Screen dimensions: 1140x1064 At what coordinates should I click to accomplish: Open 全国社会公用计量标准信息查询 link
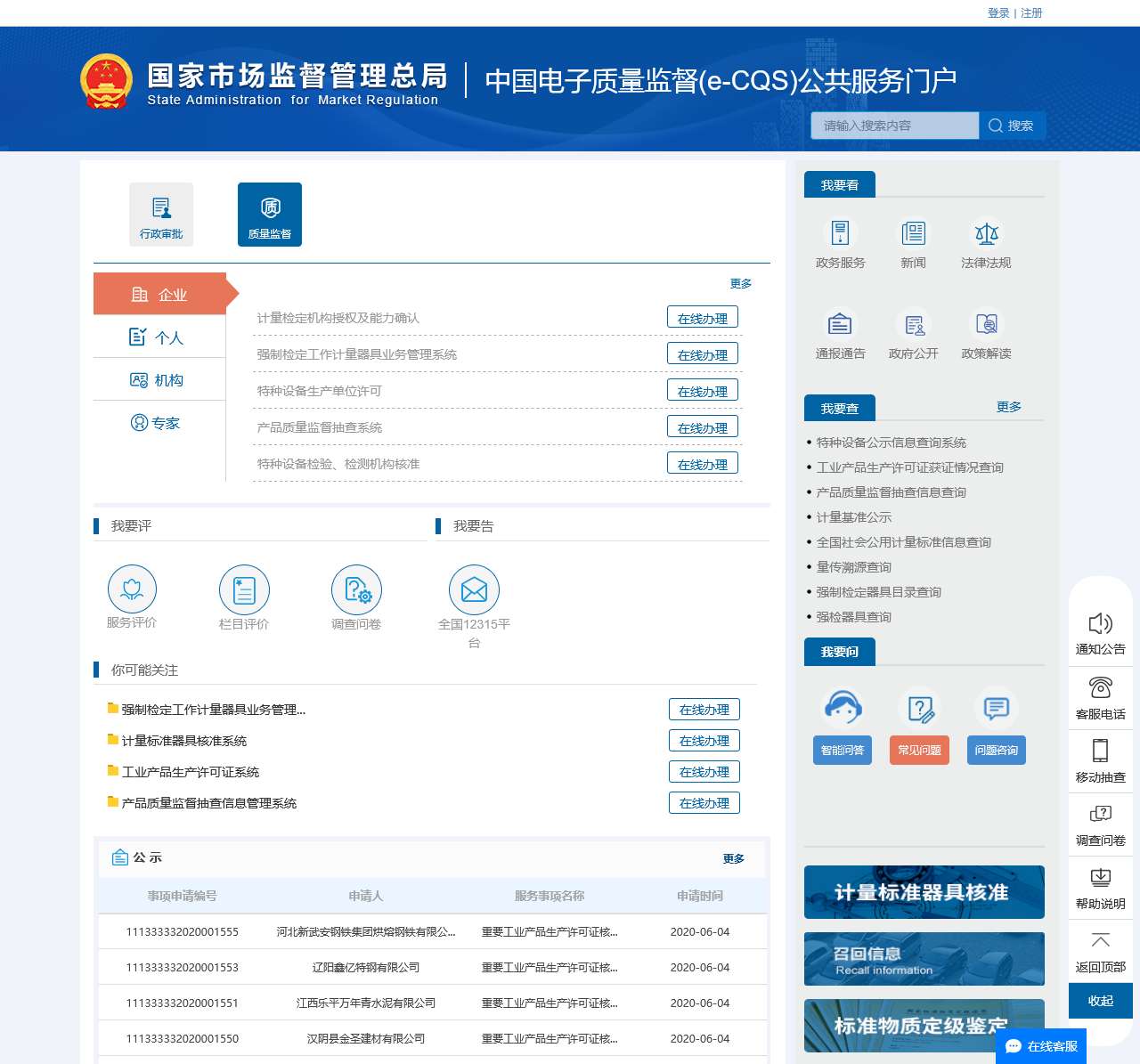tap(904, 542)
